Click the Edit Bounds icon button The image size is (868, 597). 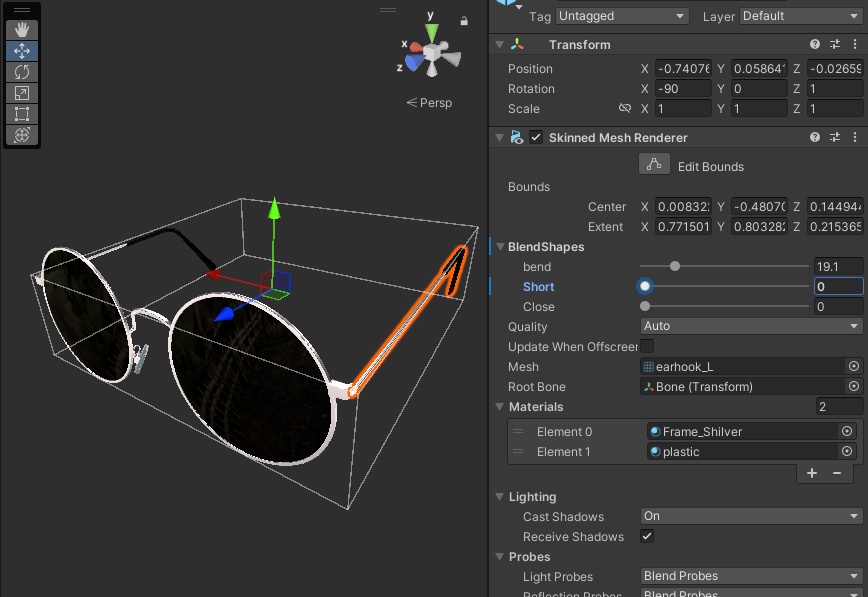(x=653, y=165)
